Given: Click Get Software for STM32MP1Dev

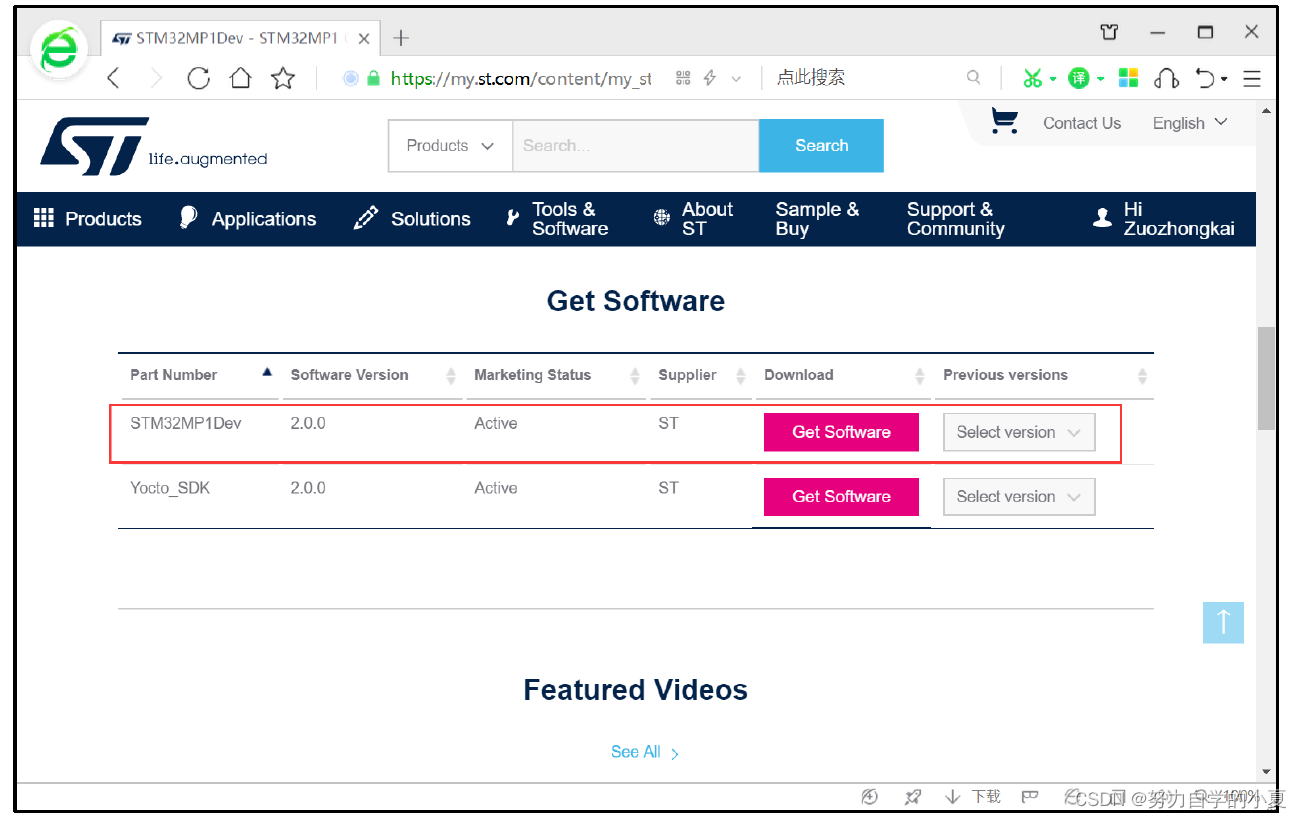Looking at the screenshot, I should click(x=841, y=432).
